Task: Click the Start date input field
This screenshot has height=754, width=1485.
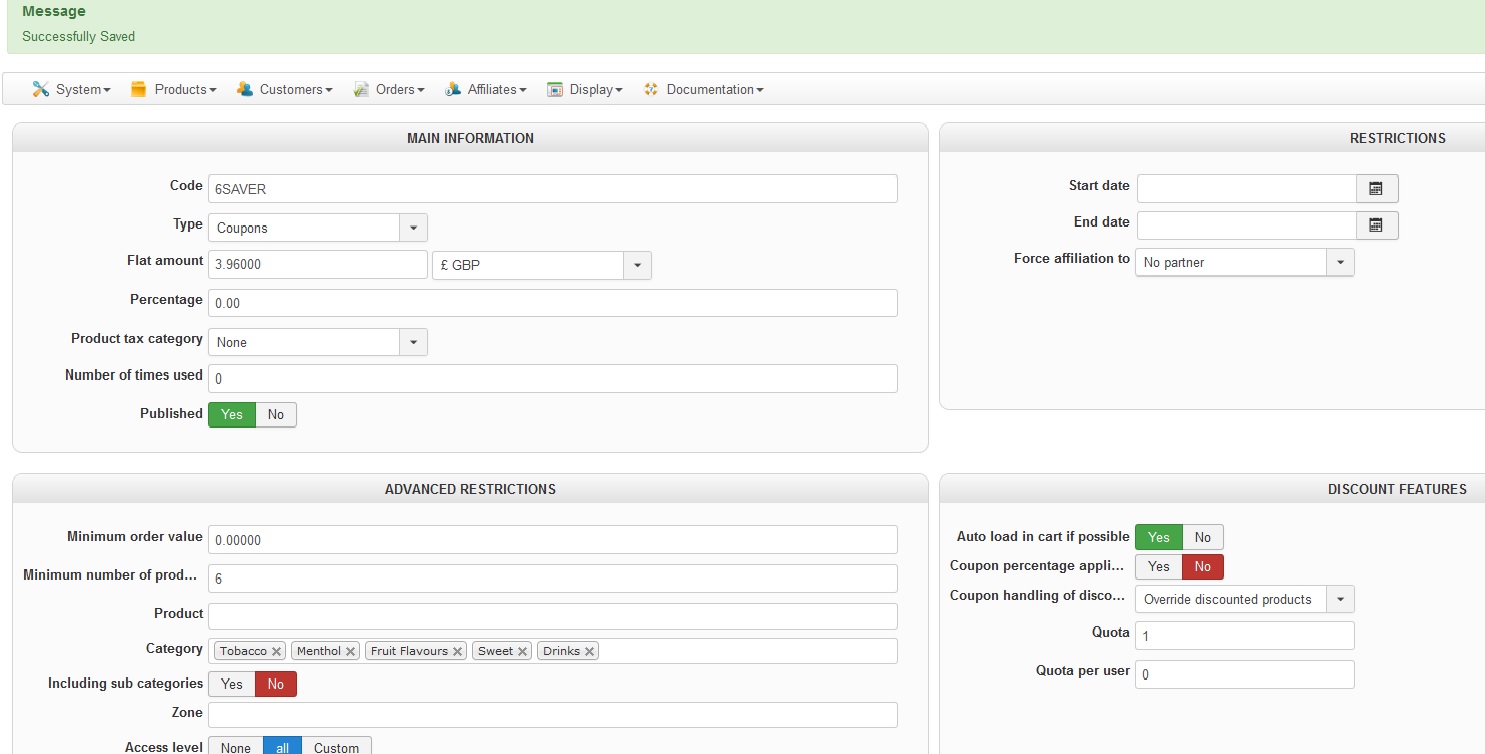Action: click(1247, 188)
